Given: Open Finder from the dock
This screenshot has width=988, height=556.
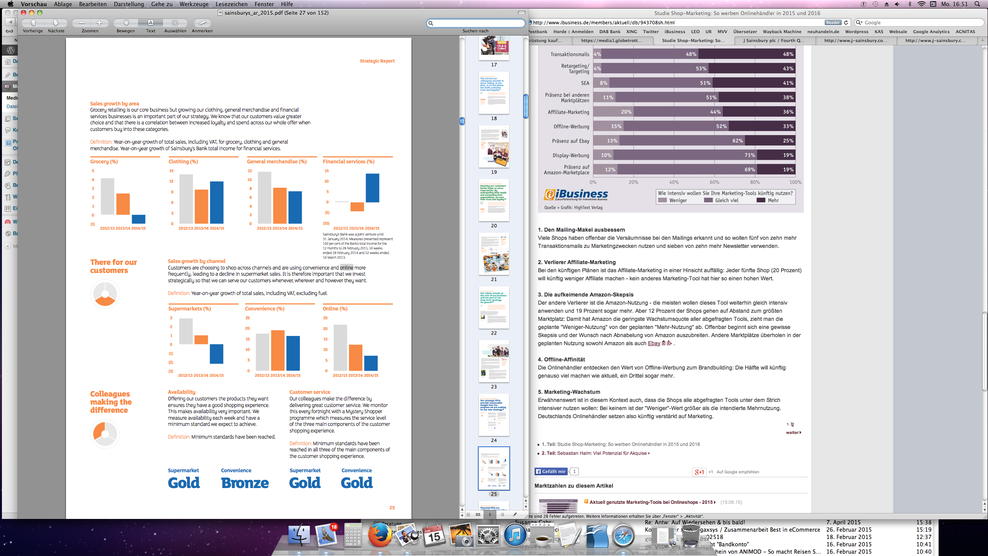Looking at the screenshot, I should click(299, 535).
